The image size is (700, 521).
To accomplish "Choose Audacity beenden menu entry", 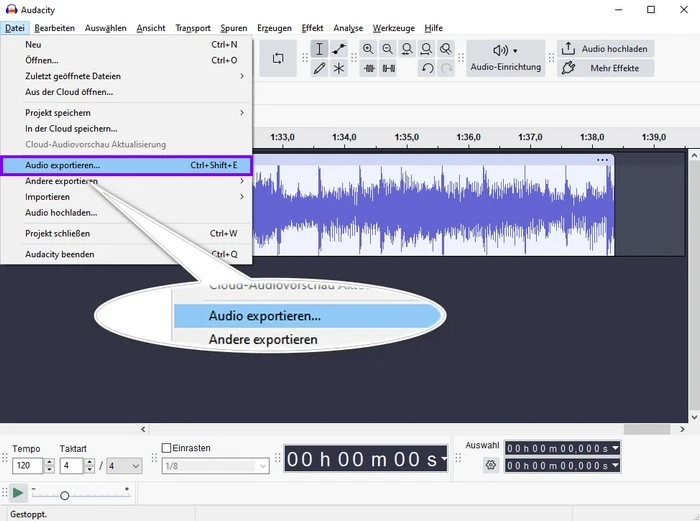I will click(x=127, y=254).
